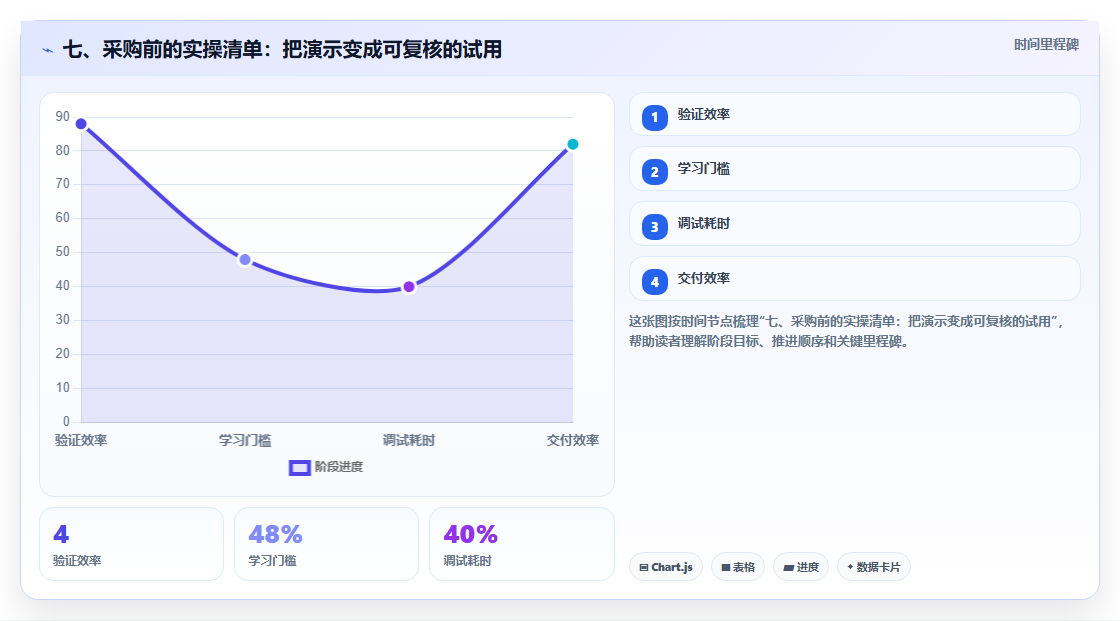Viewport: 1120px width, 621px height.
Task: Click the 40% 调试耗时 stat card
Action: click(x=521, y=544)
